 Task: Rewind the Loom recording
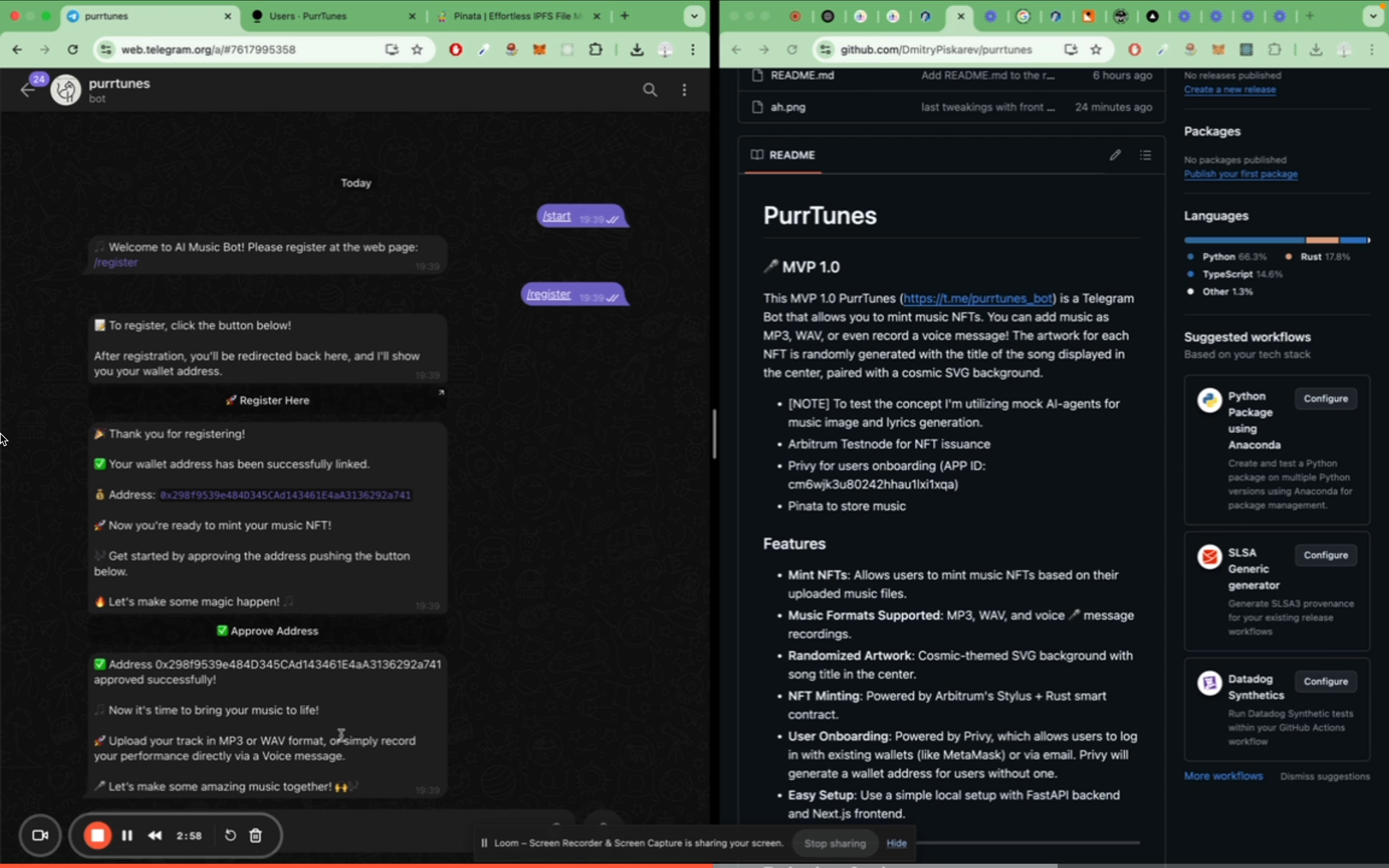(x=155, y=835)
